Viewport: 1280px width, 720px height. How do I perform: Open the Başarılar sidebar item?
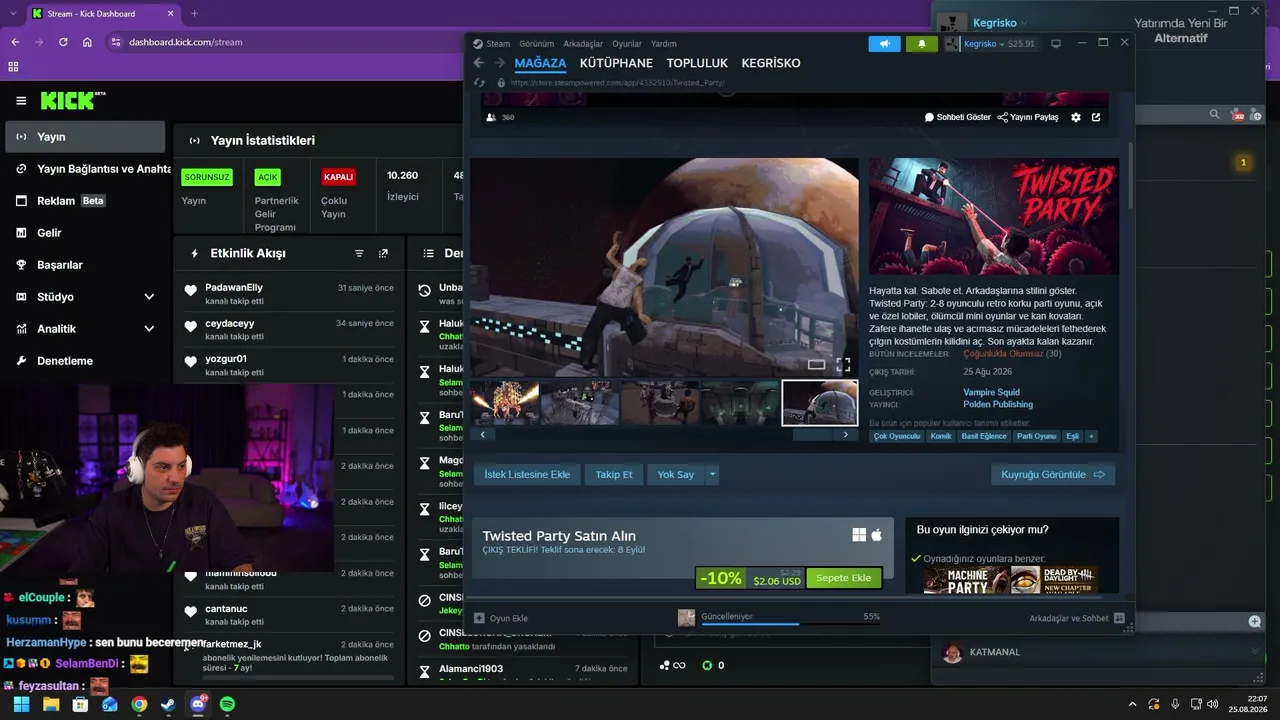pos(86,265)
